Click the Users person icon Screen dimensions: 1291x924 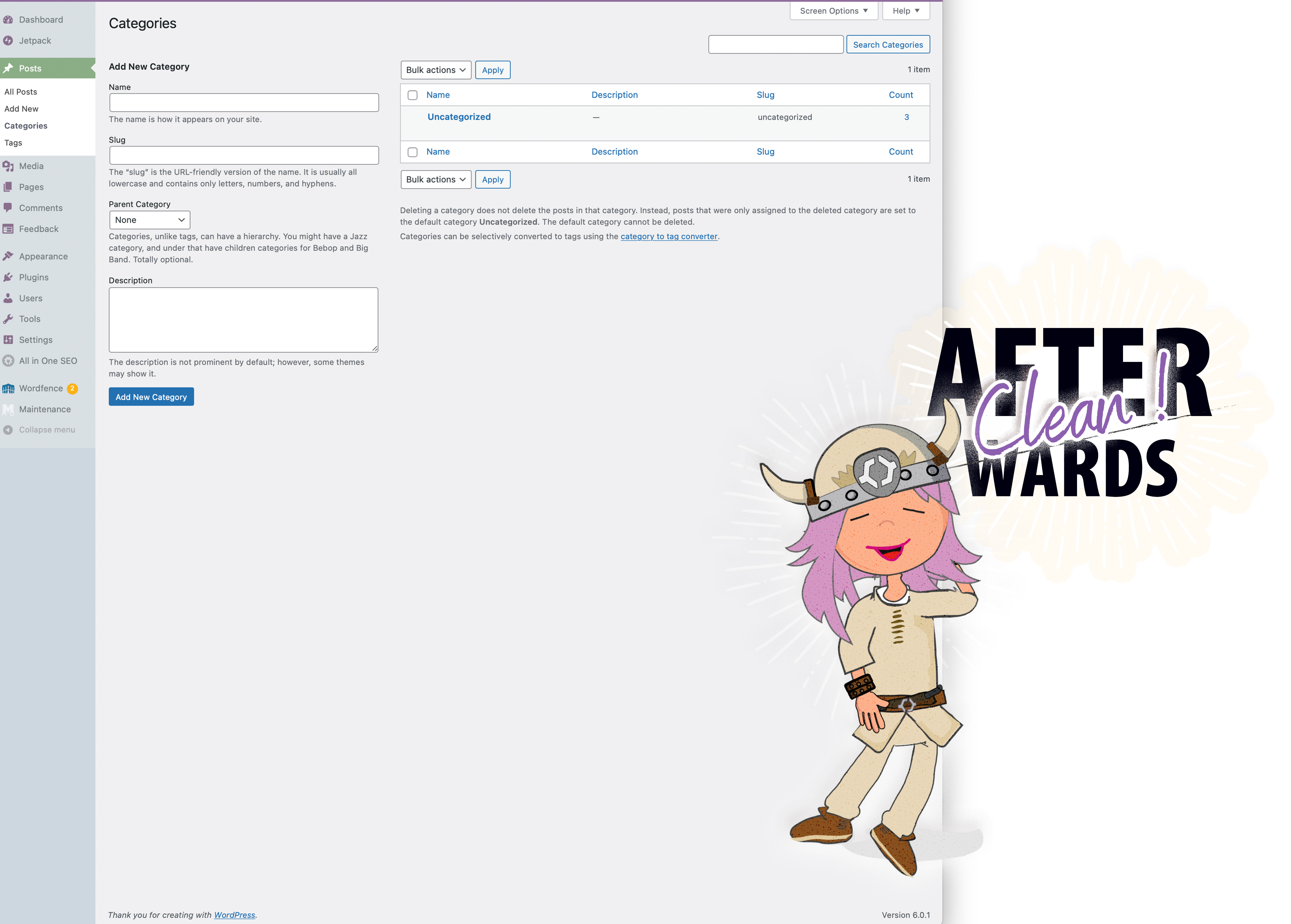tap(8, 298)
